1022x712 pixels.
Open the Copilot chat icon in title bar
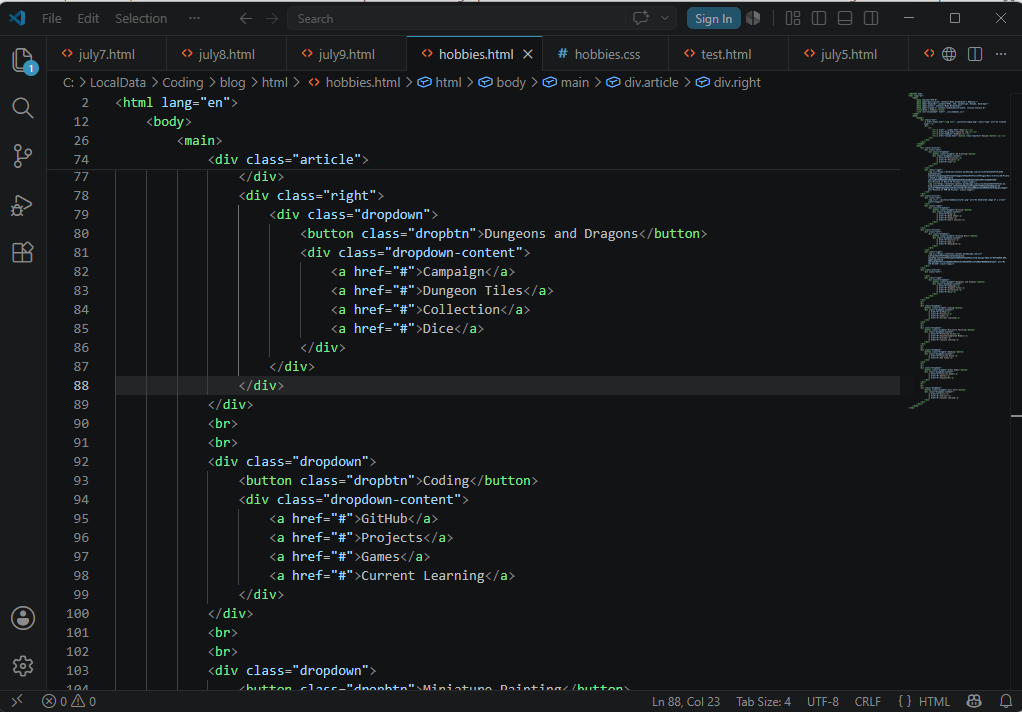(x=641, y=18)
